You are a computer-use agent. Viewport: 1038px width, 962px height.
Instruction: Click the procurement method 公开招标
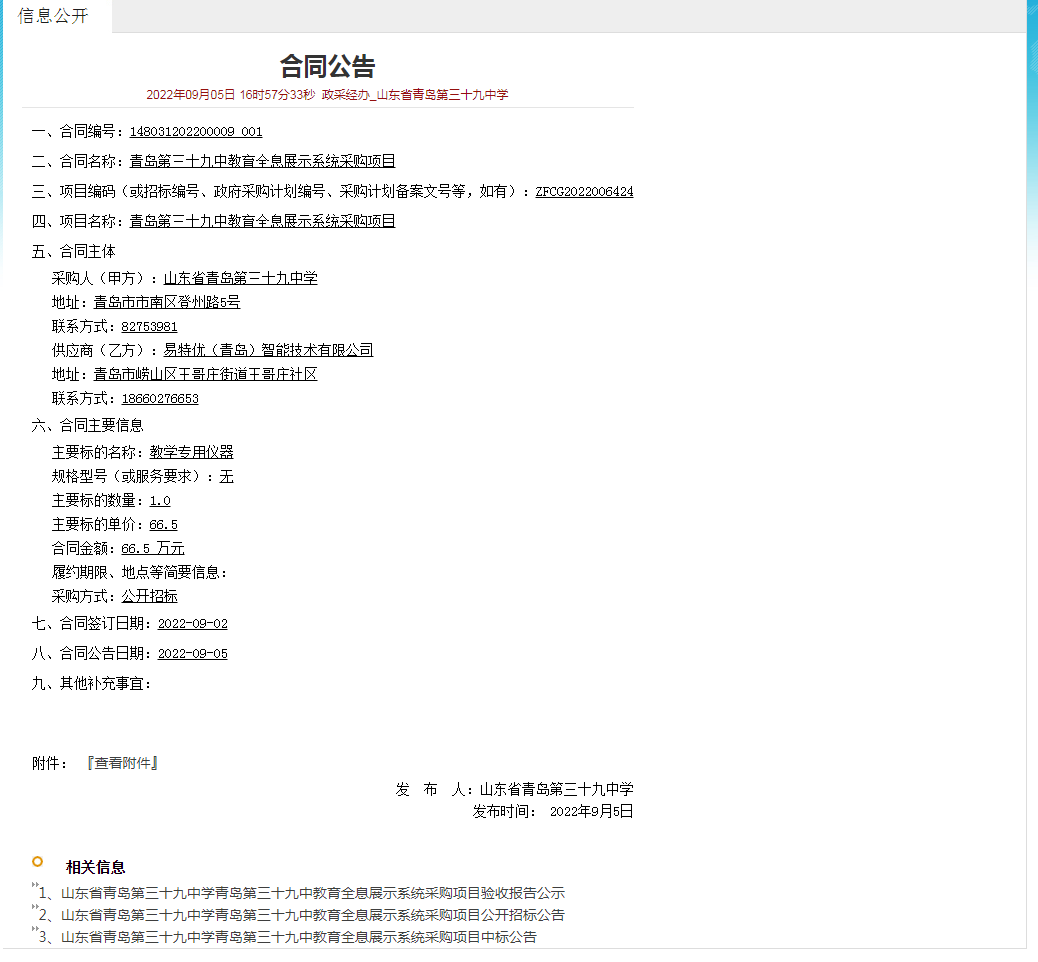(149, 596)
